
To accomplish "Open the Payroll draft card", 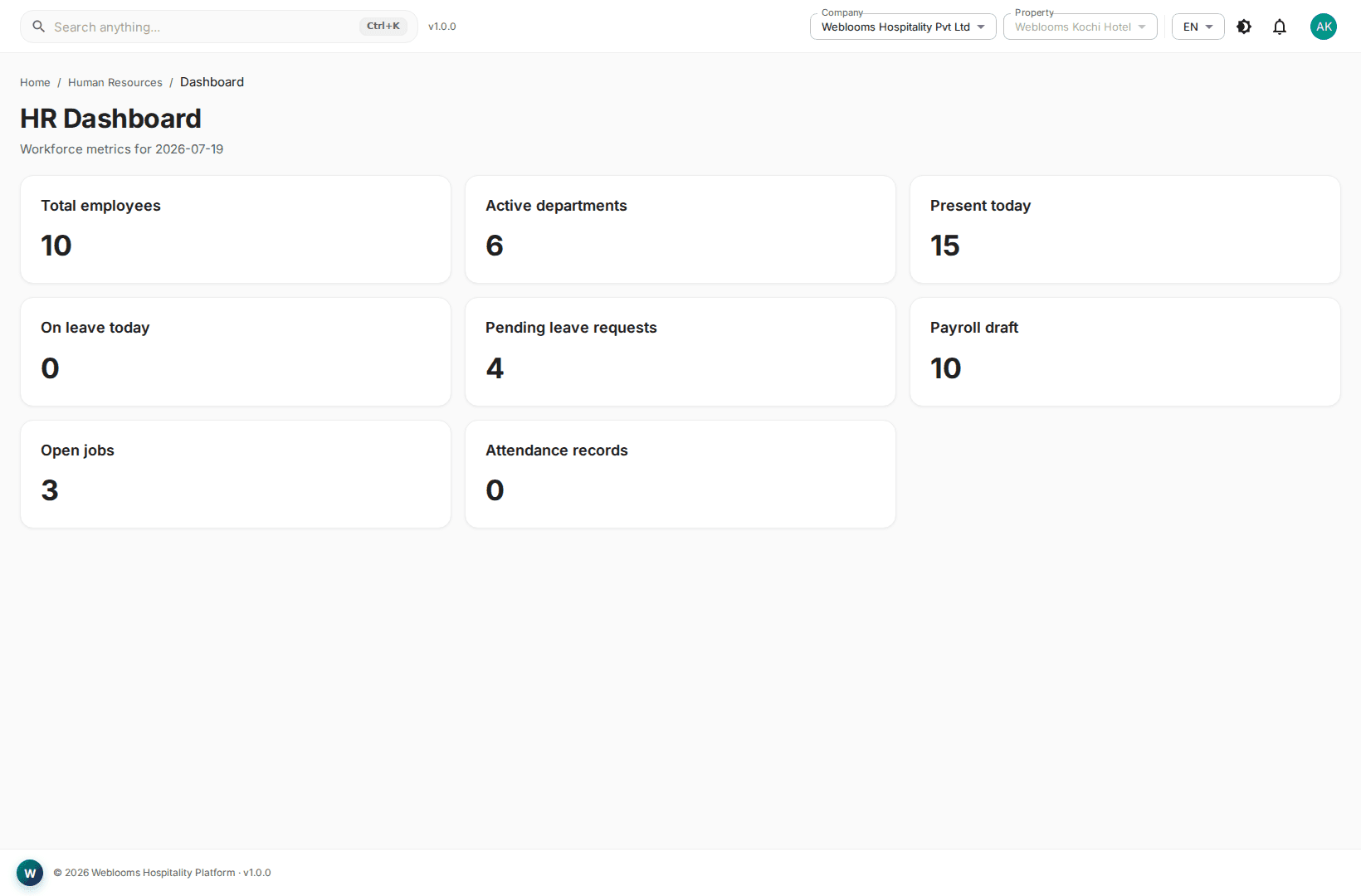I will click(1125, 352).
